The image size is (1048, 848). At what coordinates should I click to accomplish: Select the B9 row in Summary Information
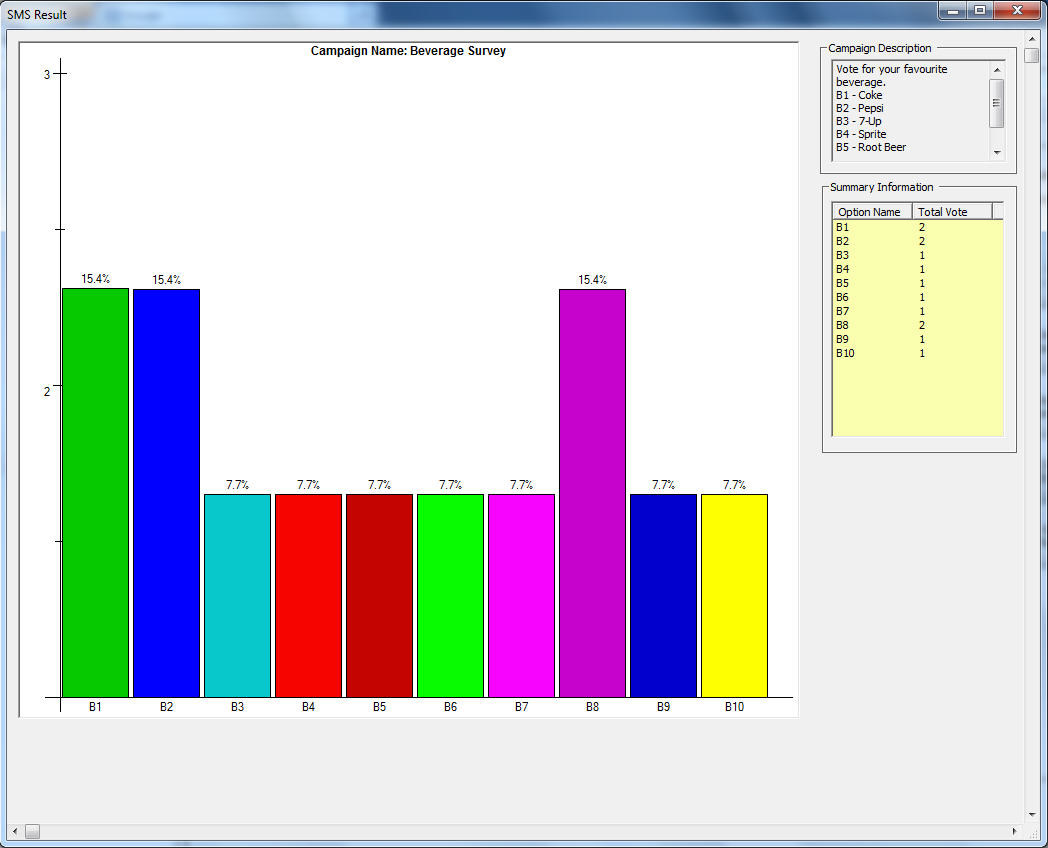[918, 339]
